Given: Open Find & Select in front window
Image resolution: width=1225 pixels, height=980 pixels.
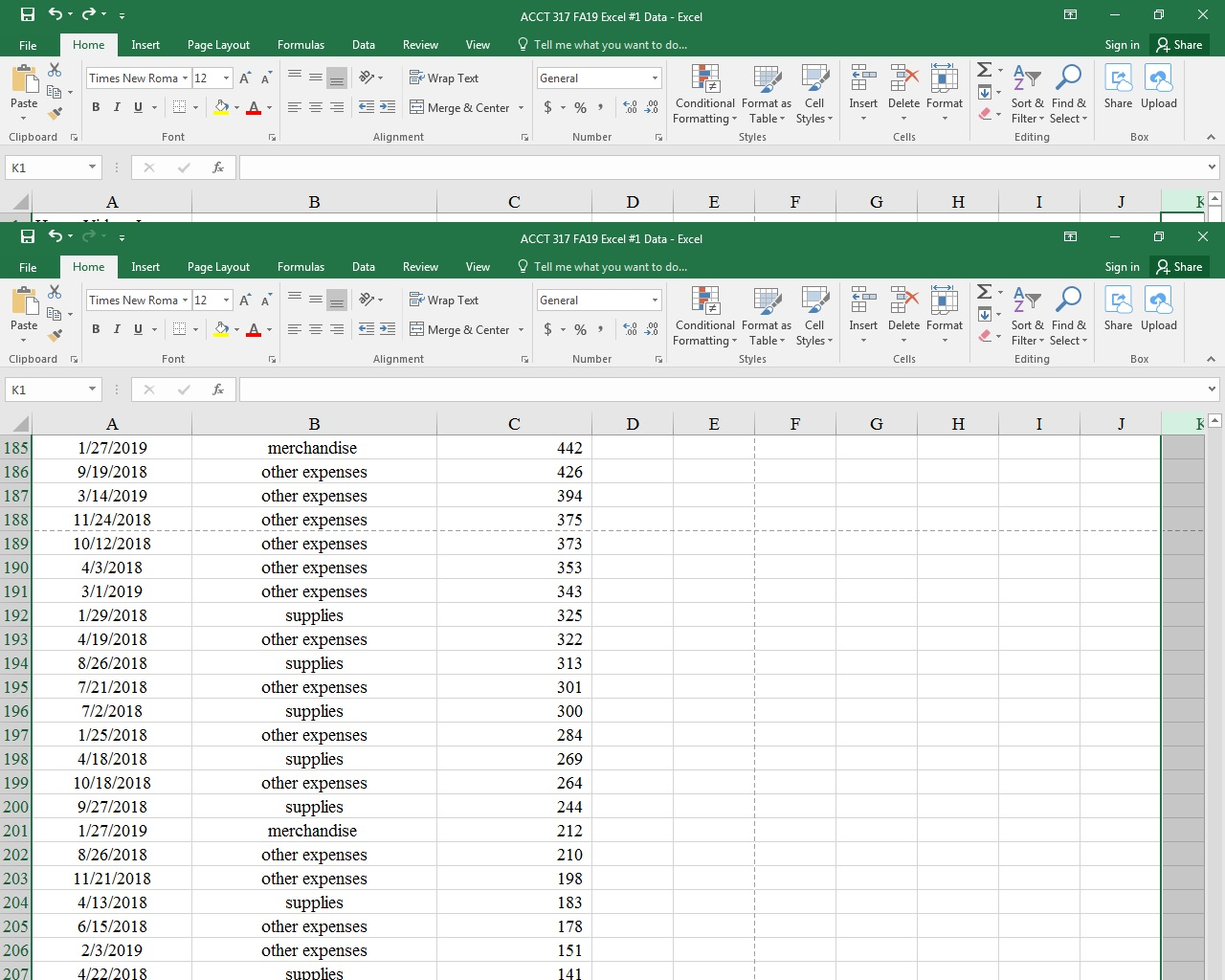Looking at the screenshot, I should (x=1068, y=316).
